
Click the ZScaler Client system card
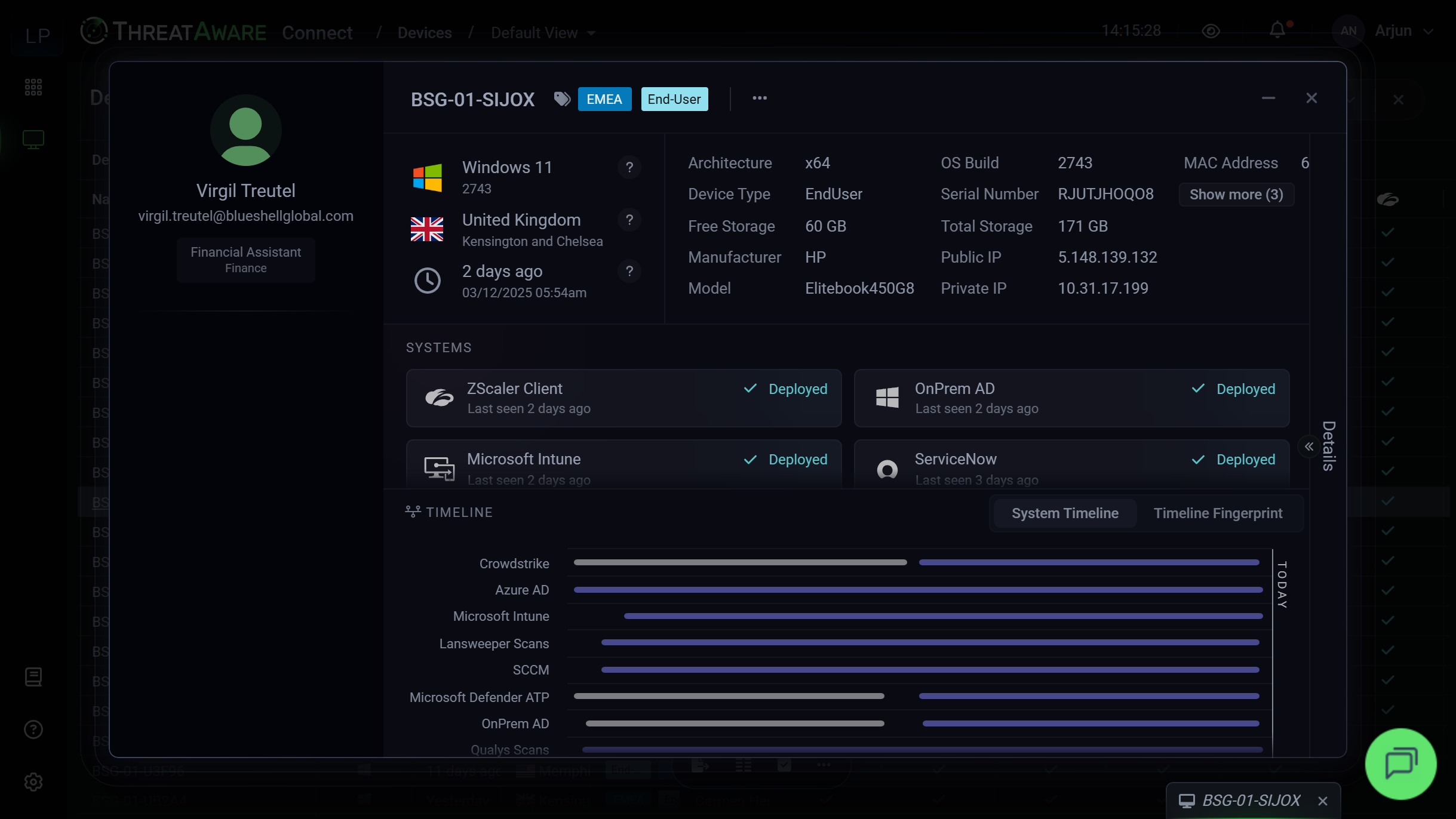coord(623,398)
